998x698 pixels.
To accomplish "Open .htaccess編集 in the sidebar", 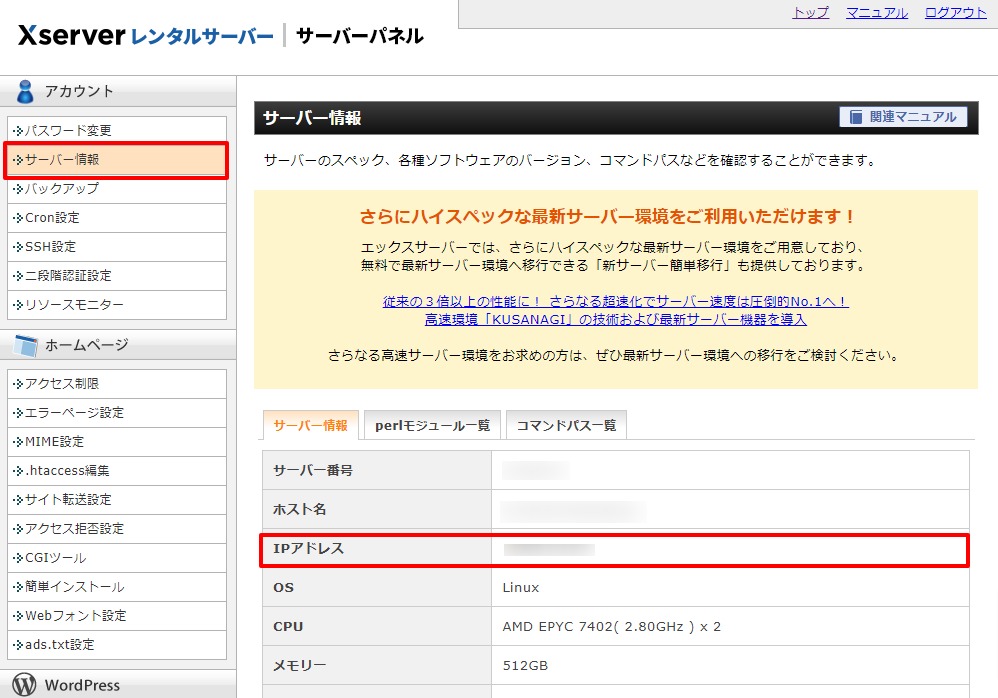I will (x=66, y=471).
